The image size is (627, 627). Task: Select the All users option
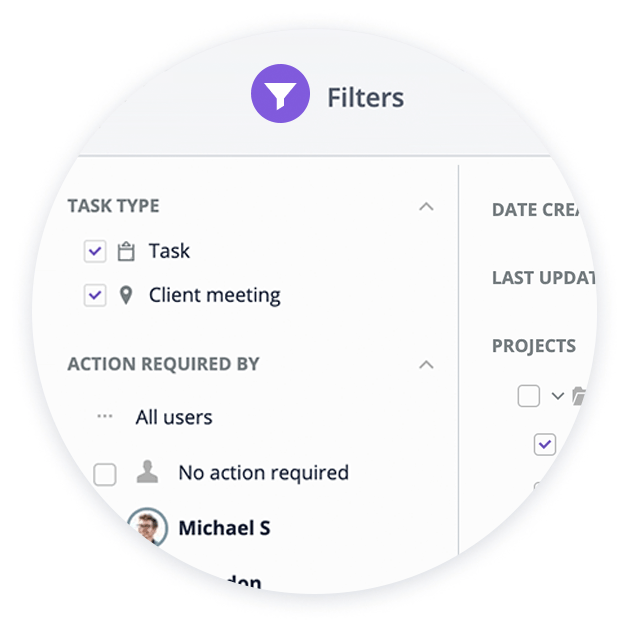pyautogui.click(x=174, y=417)
